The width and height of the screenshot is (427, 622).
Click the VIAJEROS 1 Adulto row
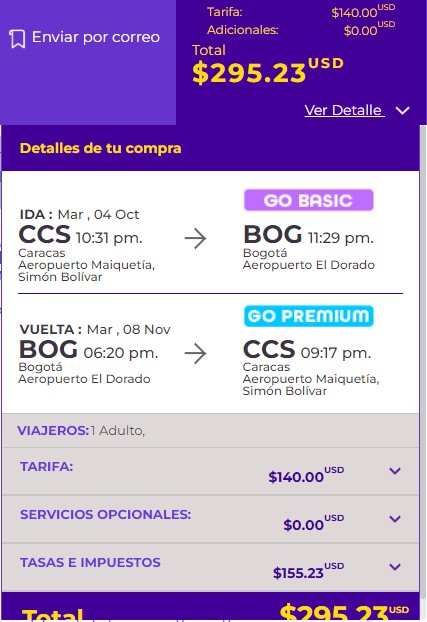[x=210, y=431]
